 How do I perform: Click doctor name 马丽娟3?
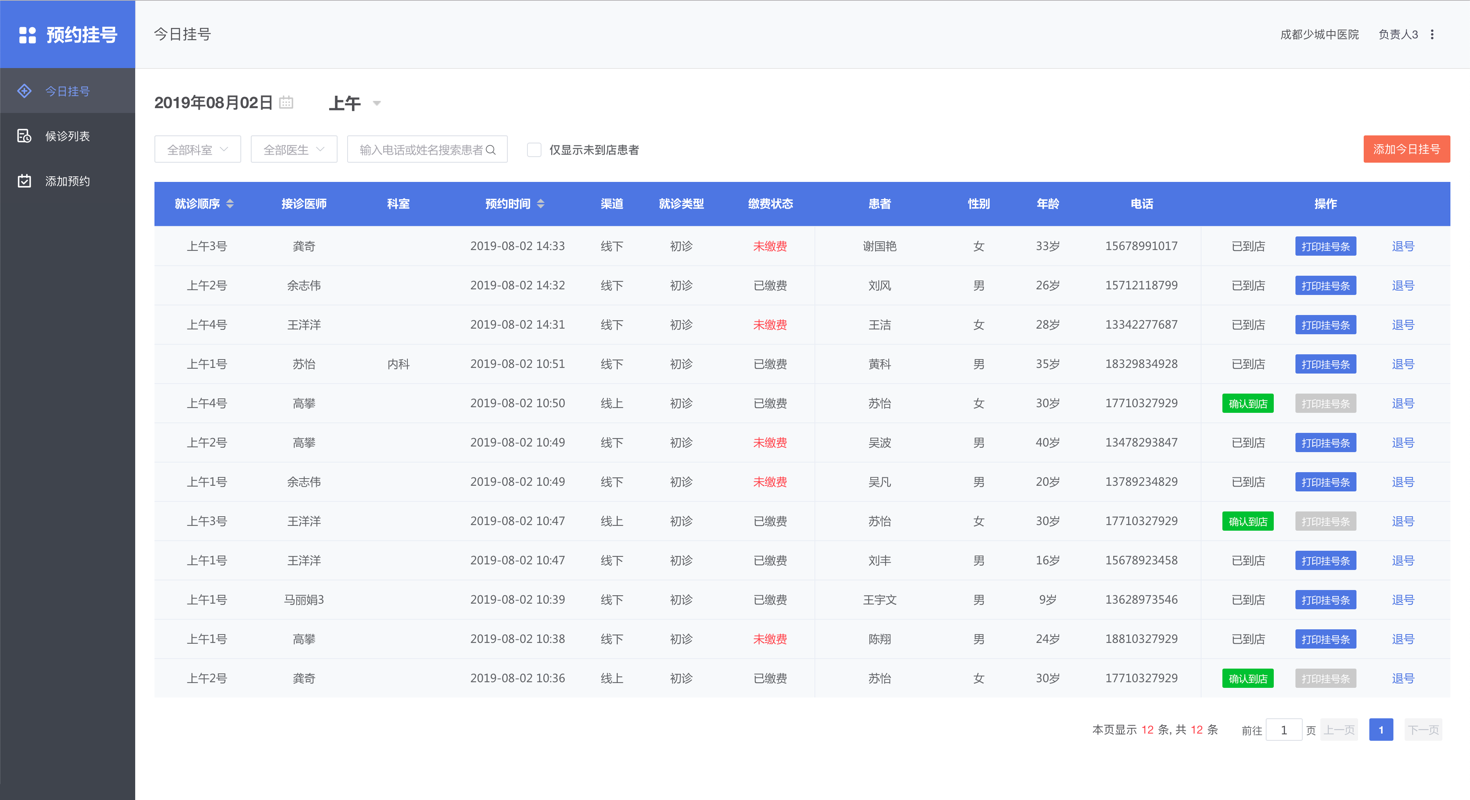click(304, 600)
